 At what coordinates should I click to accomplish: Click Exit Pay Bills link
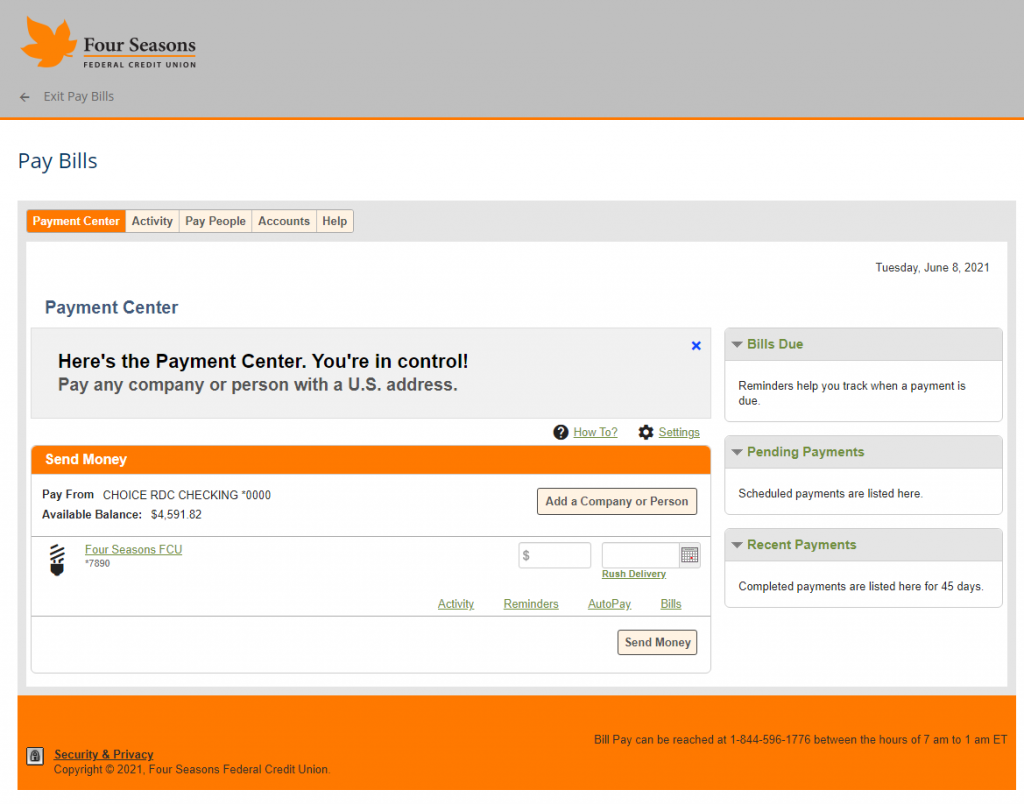click(79, 97)
